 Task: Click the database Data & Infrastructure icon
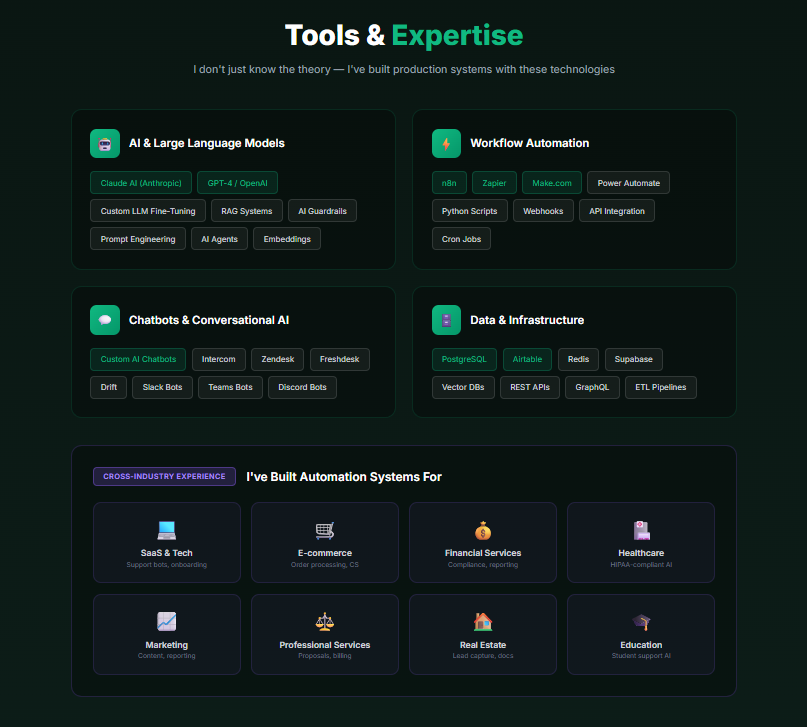446,320
